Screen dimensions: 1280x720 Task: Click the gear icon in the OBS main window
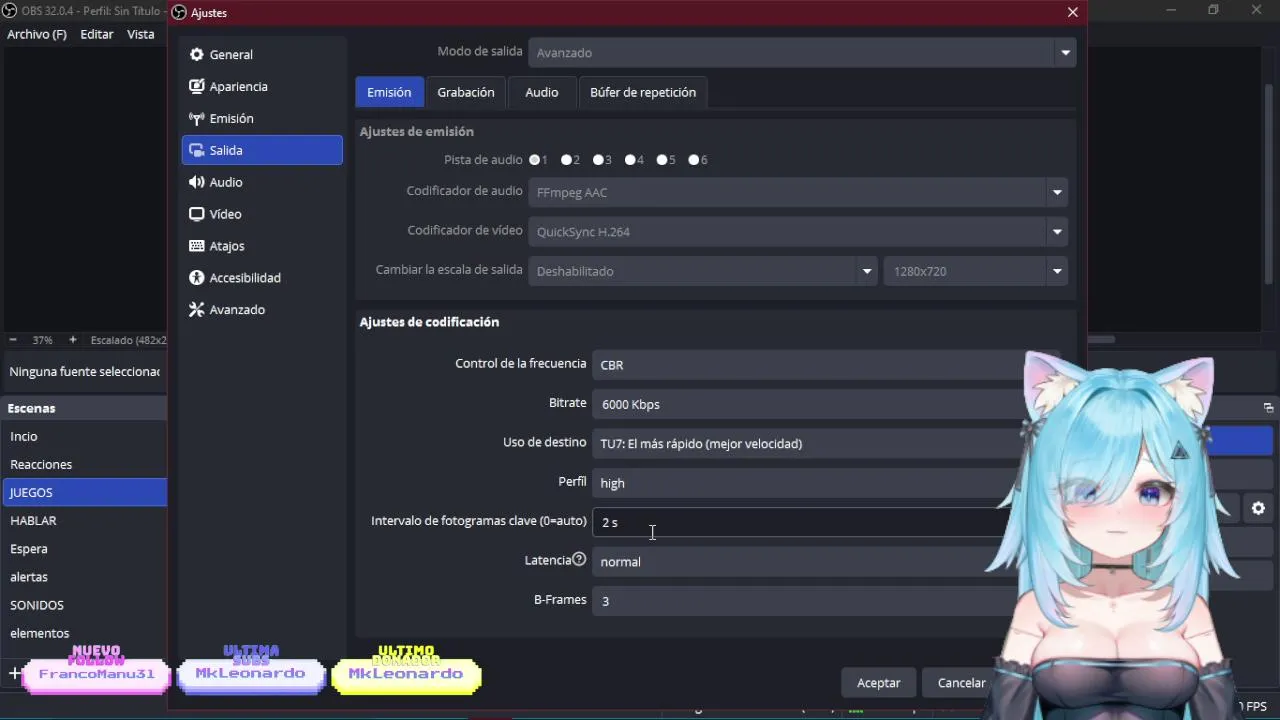[1258, 508]
